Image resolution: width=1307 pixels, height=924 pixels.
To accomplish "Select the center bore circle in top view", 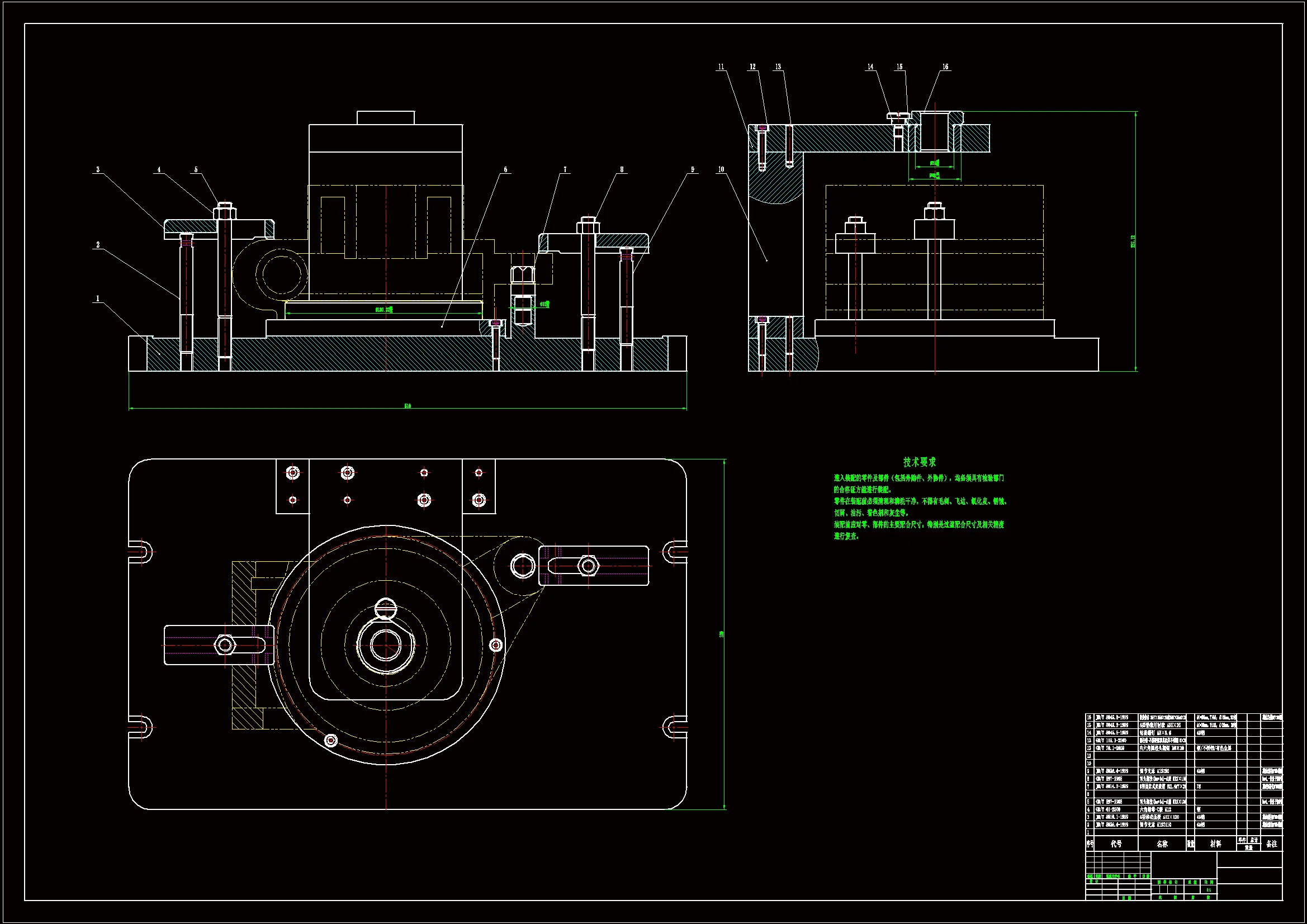I will [385, 645].
